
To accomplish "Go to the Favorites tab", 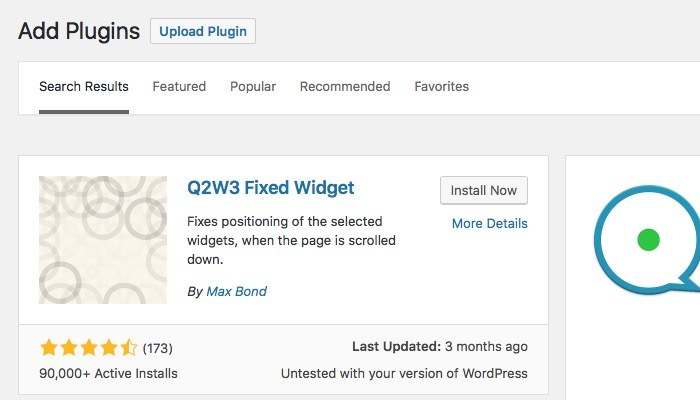I will pos(441,87).
